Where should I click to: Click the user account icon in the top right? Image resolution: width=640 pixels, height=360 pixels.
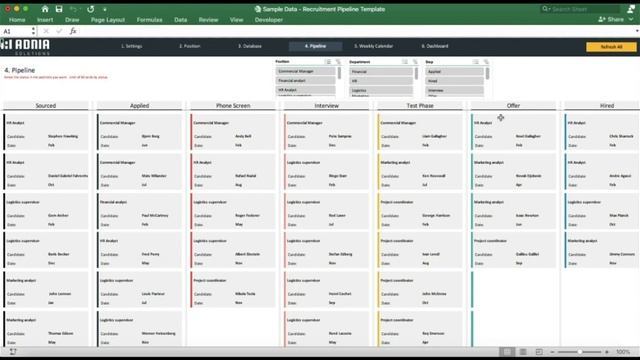click(631, 9)
